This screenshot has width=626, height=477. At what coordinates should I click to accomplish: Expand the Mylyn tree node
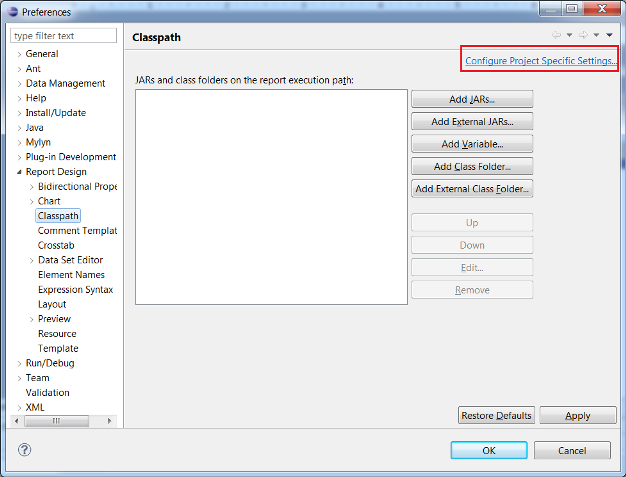coord(19,143)
